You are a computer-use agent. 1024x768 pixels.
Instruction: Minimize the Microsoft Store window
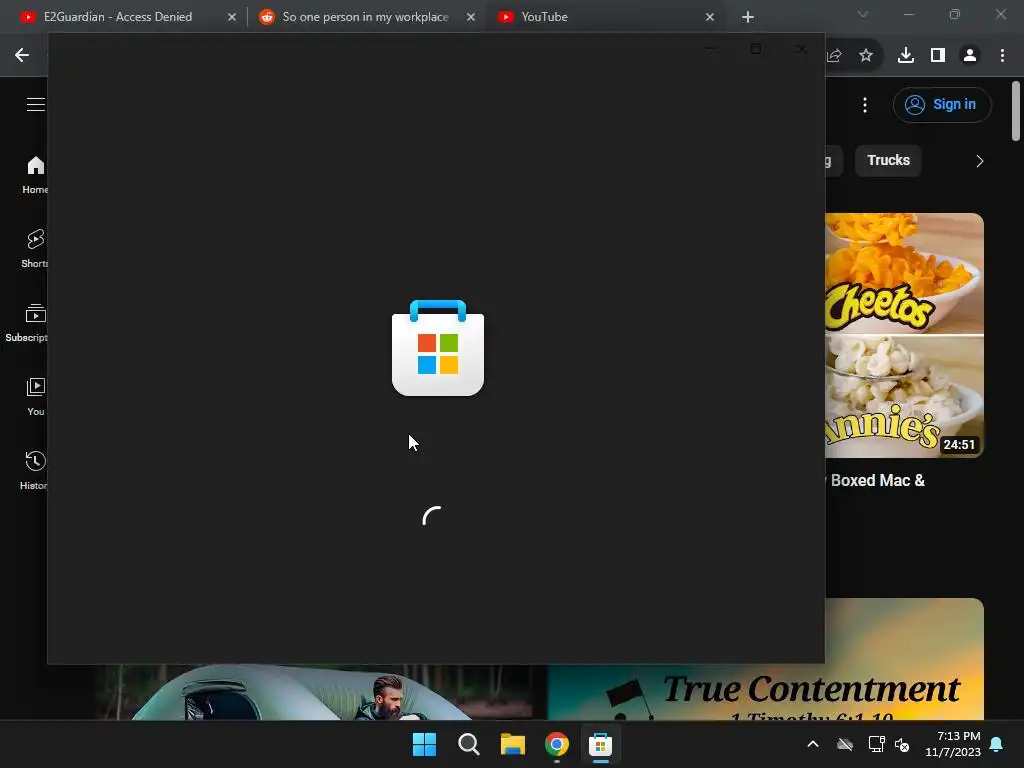[711, 49]
